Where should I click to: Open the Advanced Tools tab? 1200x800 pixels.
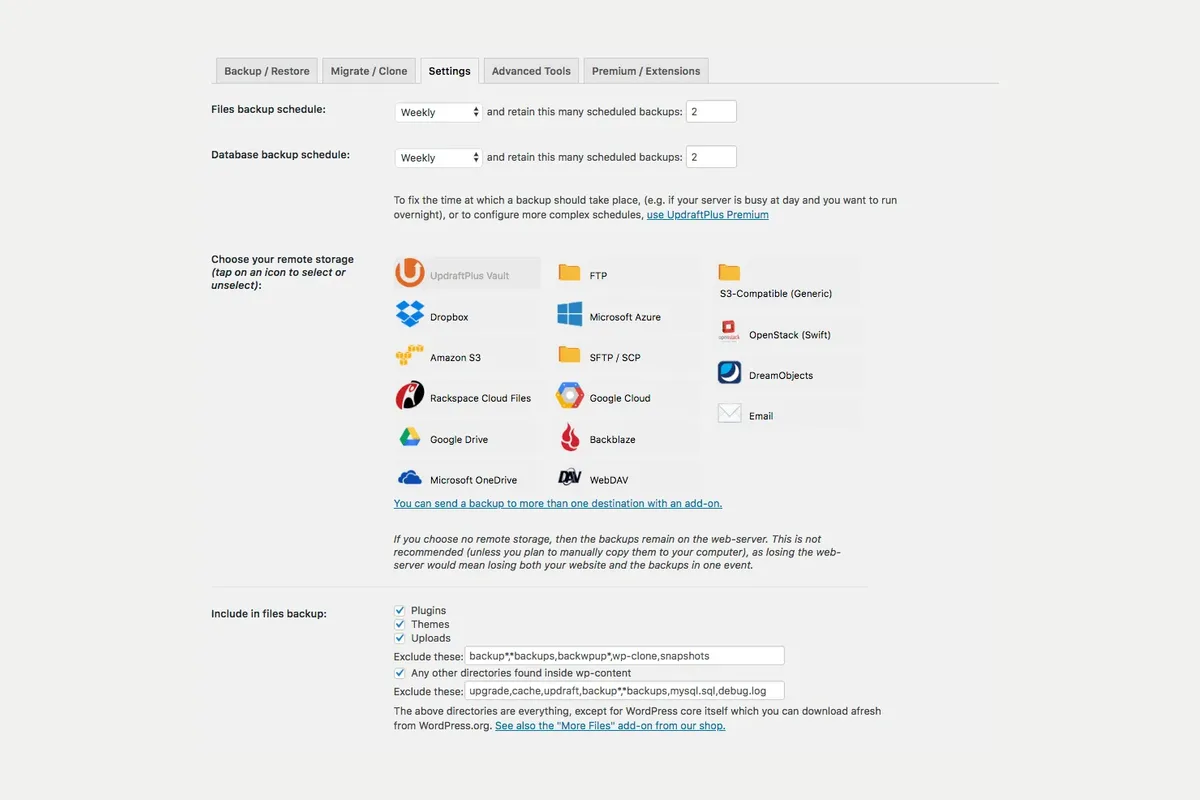click(531, 71)
